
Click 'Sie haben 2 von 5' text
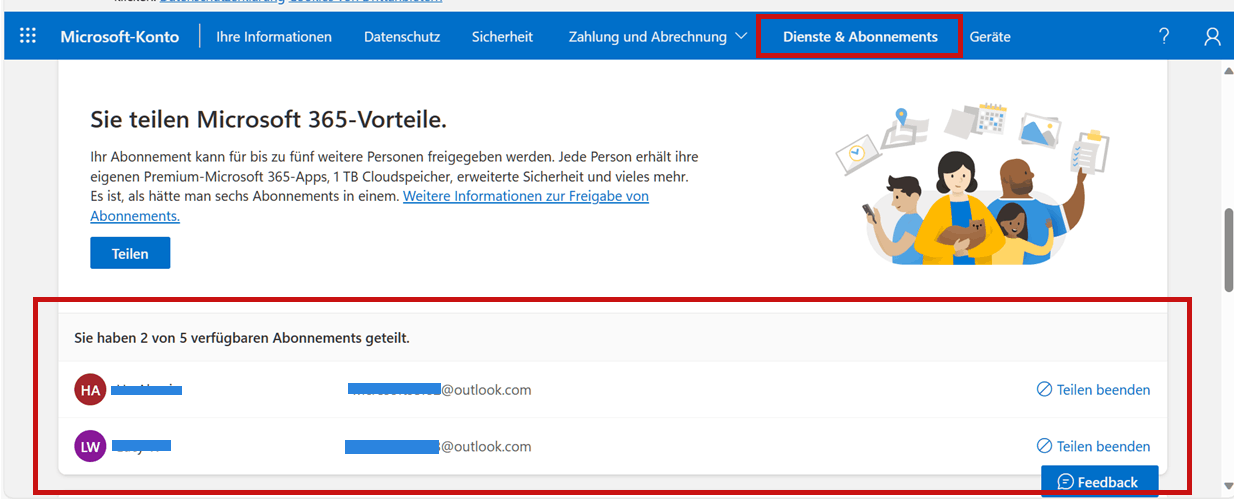[242, 338]
